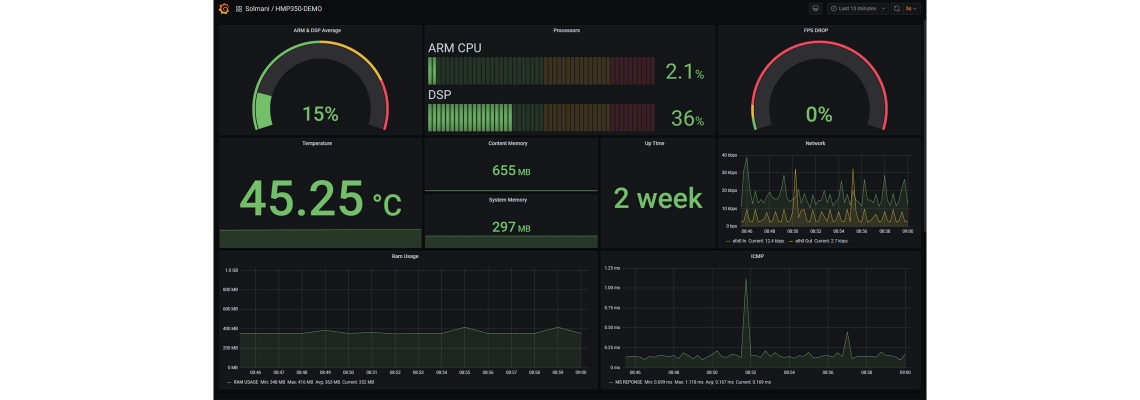Click the Grafana logo home icon
Image resolution: width=1140 pixels, height=400 pixels.
(224, 8)
